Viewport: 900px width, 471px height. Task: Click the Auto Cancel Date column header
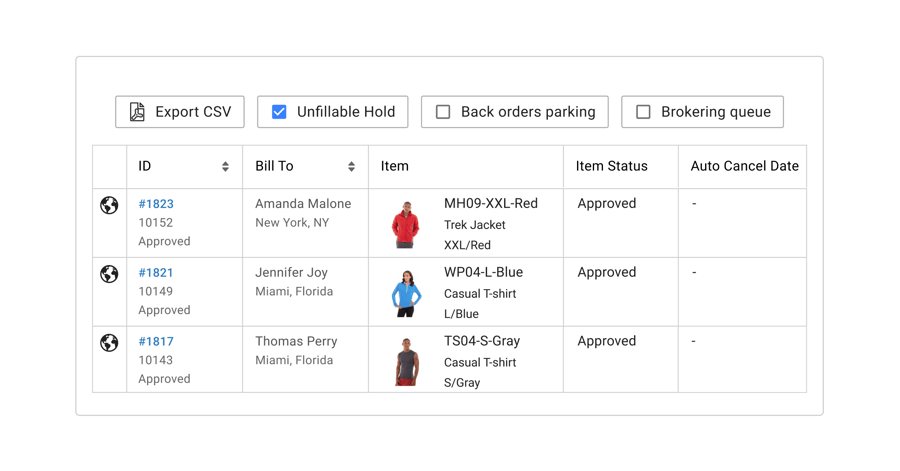744,167
